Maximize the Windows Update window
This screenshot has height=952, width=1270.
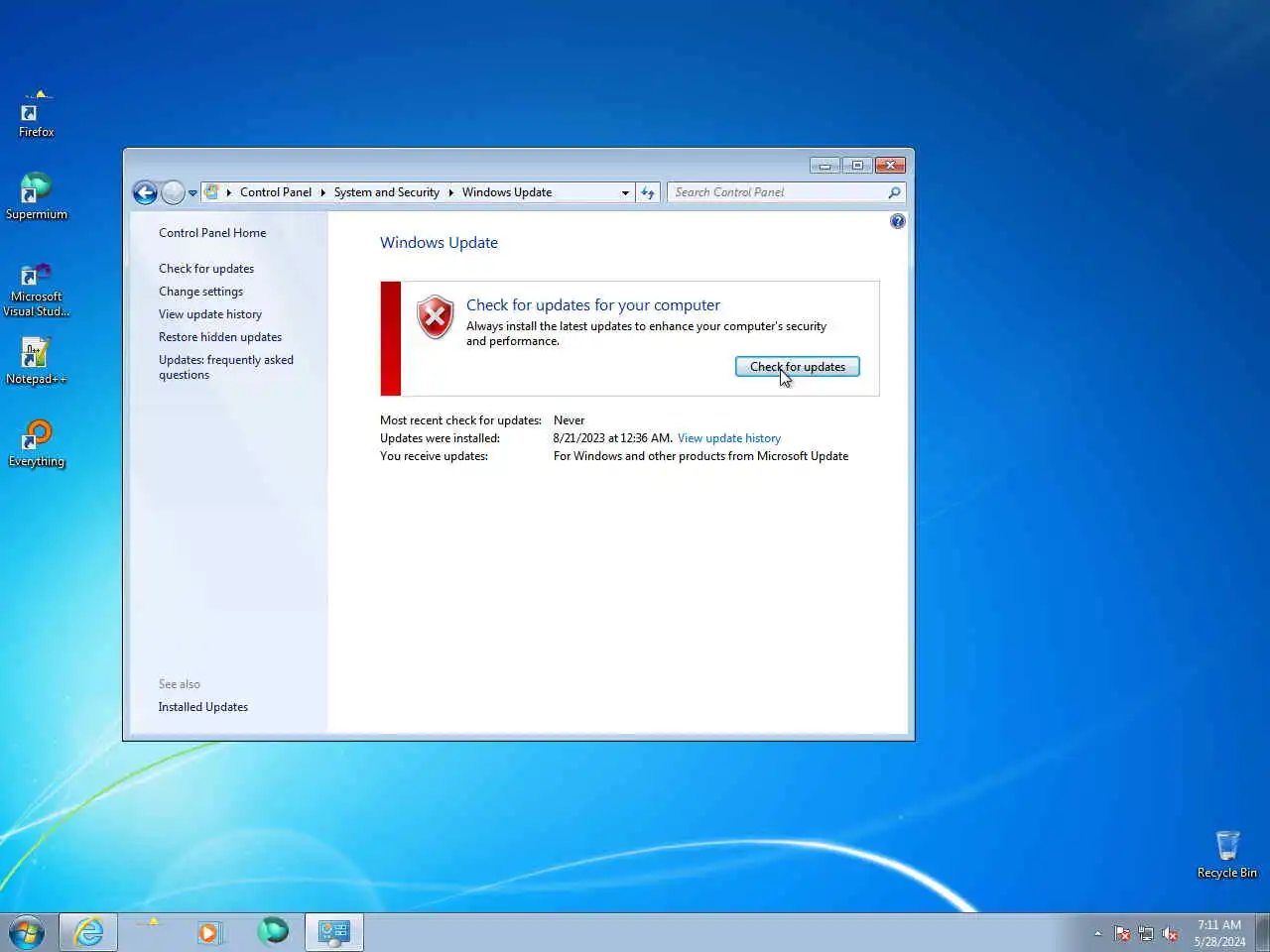pos(856,166)
